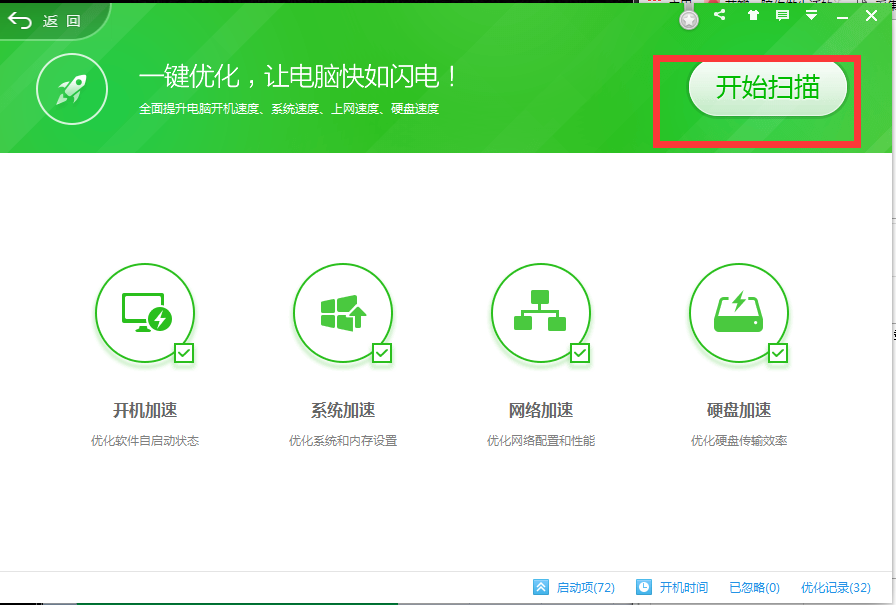Viewport: 896px width, 605px height.
Task: Click the 开机加速 title text
Action: 145,410
